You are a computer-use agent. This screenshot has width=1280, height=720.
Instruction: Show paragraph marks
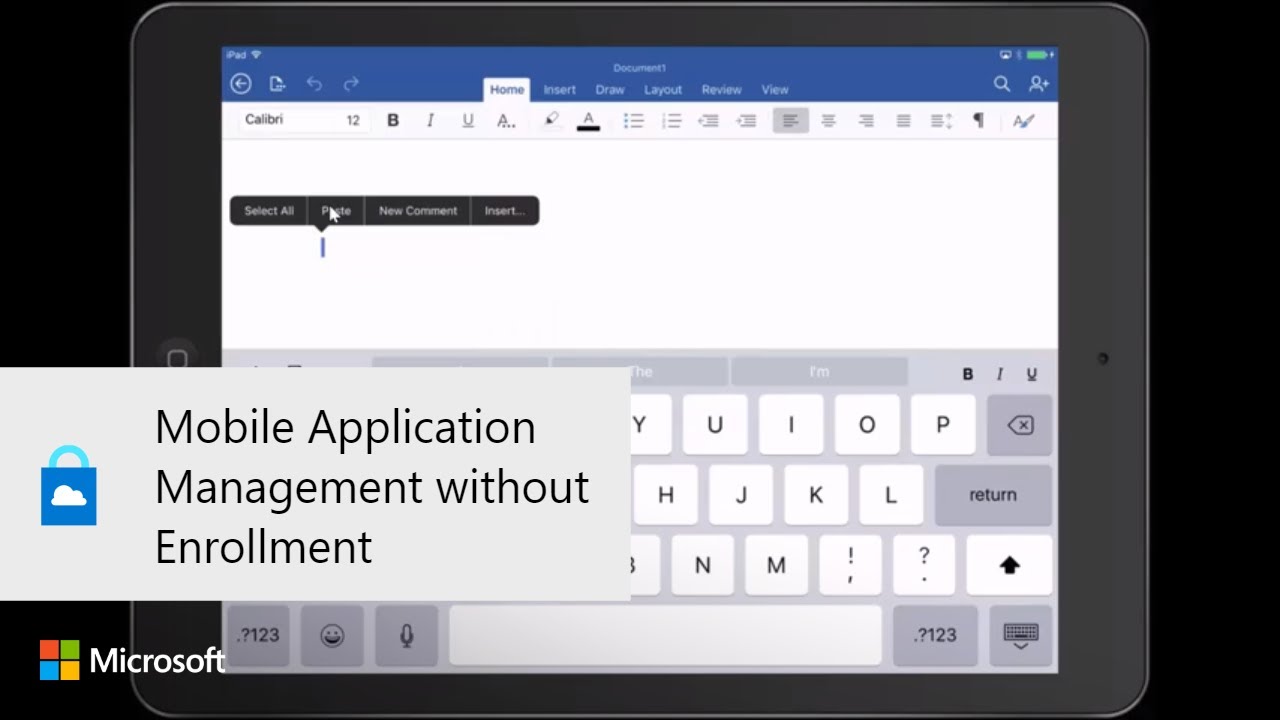[x=979, y=121]
